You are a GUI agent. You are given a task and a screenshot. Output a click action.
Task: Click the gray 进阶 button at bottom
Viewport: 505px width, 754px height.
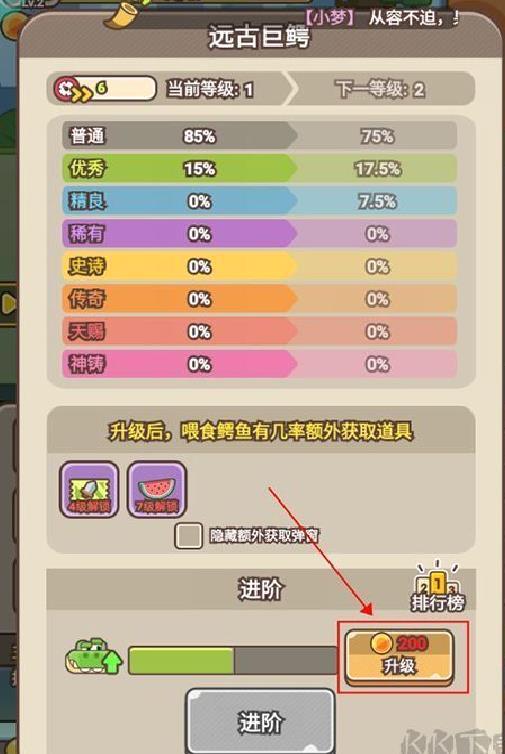coord(260,721)
